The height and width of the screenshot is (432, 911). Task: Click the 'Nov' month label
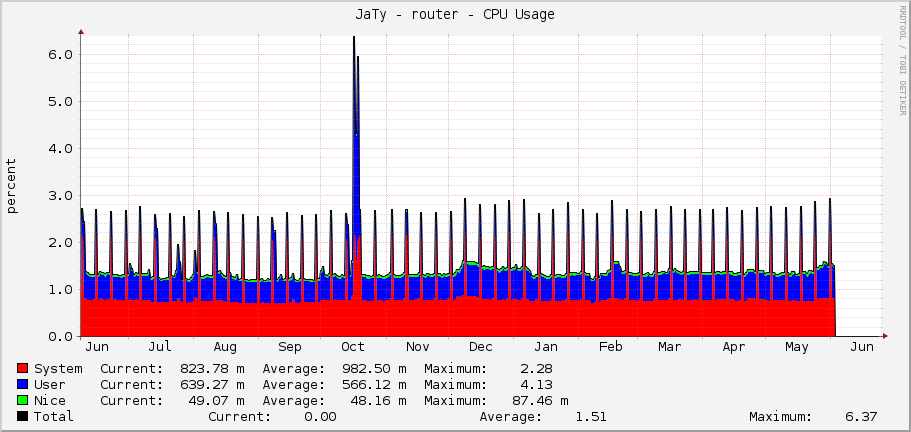(x=417, y=347)
